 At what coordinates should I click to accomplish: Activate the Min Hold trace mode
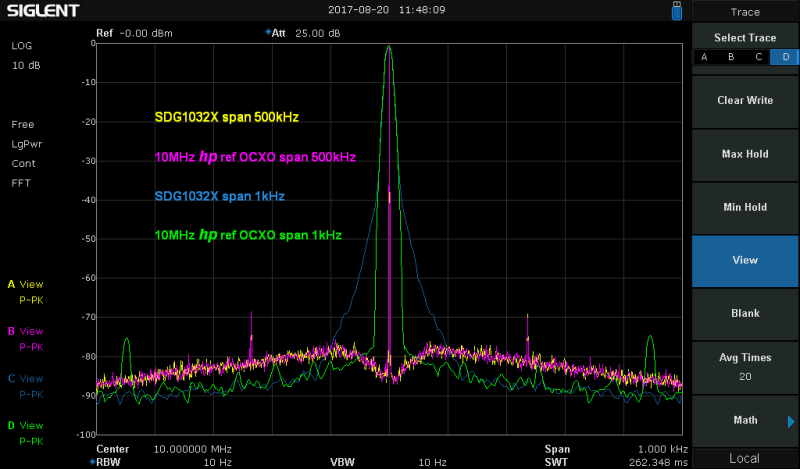[745, 207]
